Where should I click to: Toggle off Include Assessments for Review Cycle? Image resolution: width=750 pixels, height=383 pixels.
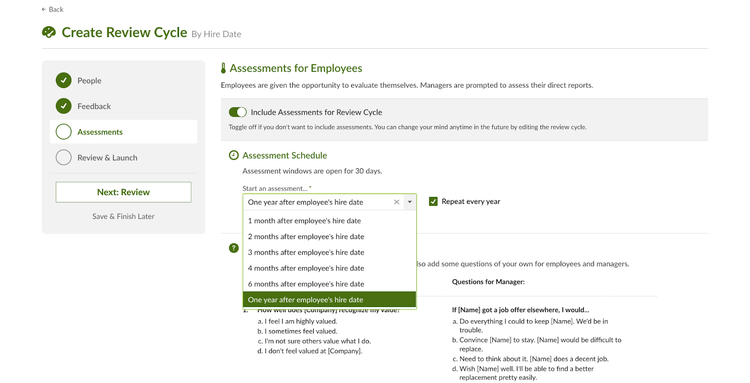[x=237, y=112]
